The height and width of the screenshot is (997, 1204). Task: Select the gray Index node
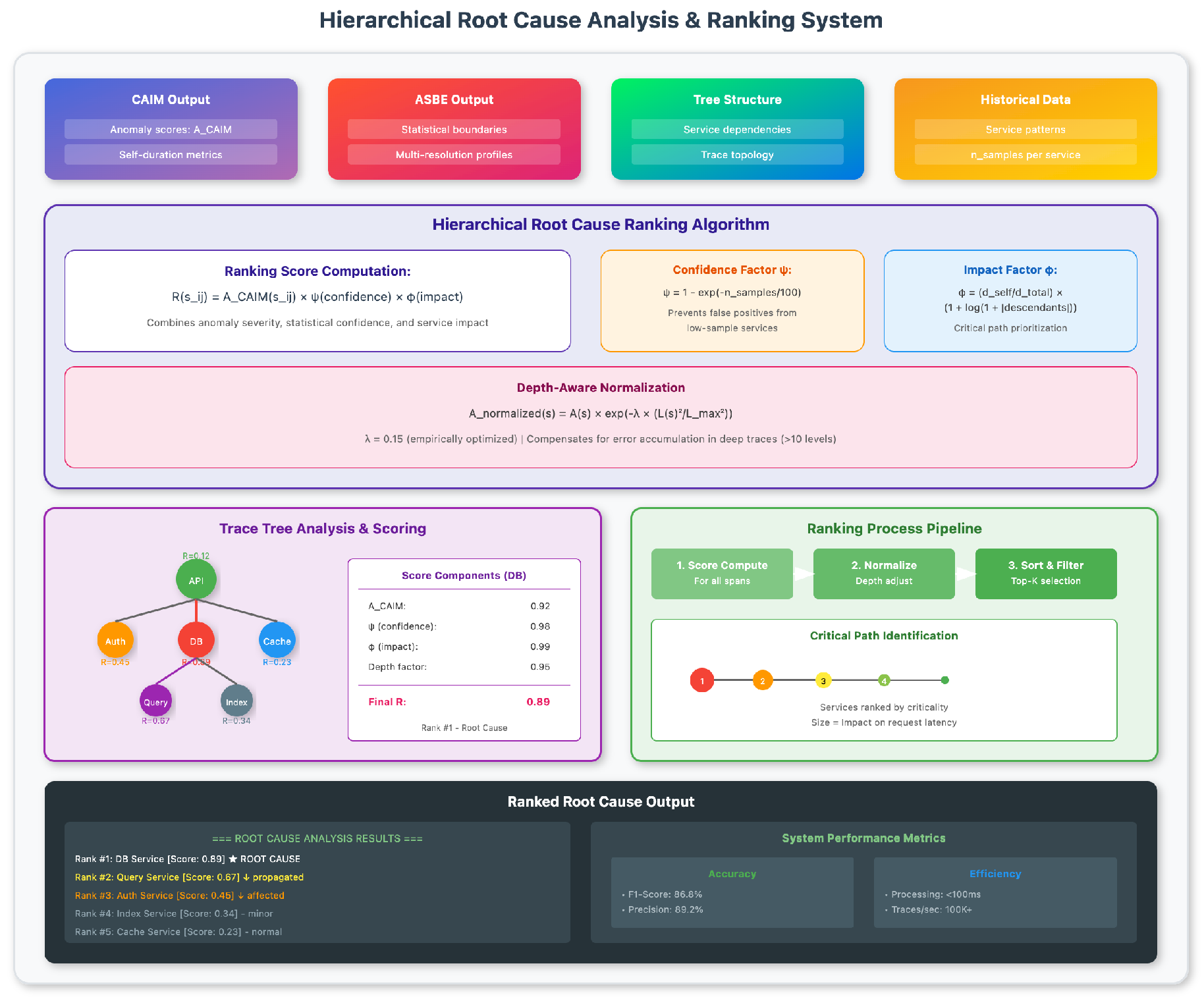pos(236,701)
